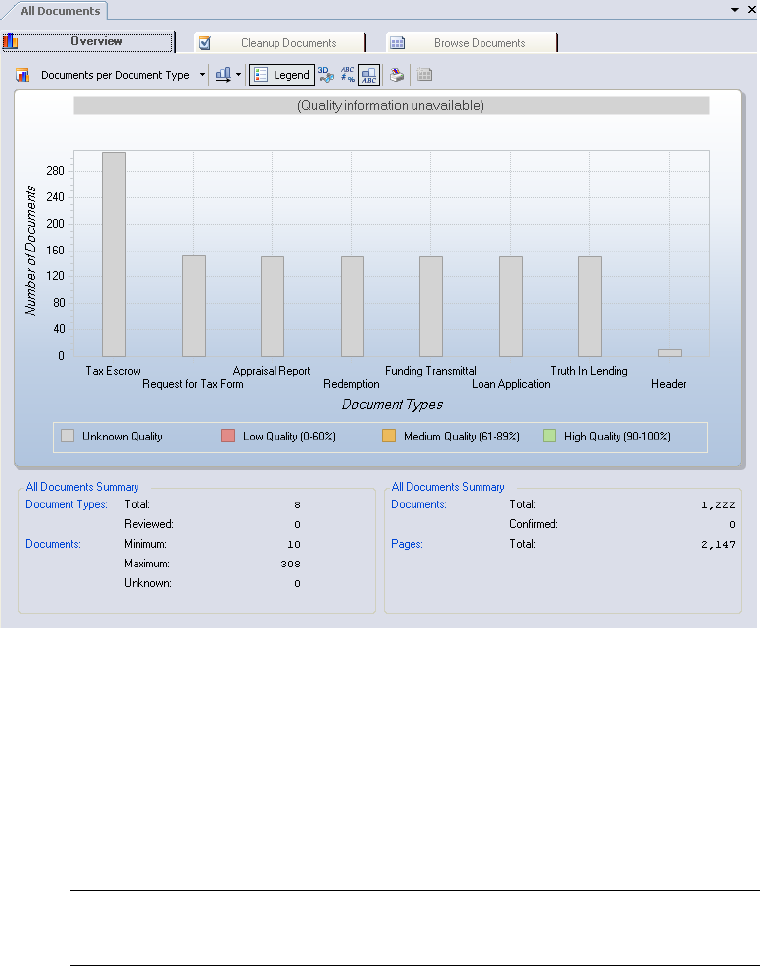Click the chart icon beside Documents per Document Type
The height and width of the screenshot is (966, 760).
[23, 75]
